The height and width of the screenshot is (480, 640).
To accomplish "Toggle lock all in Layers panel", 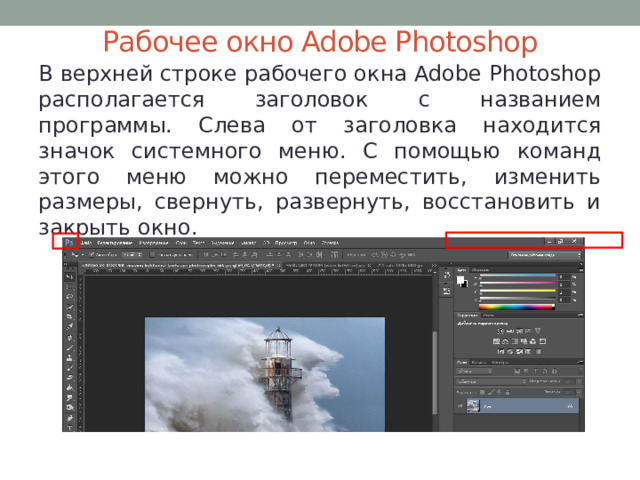I will tap(508, 392).
